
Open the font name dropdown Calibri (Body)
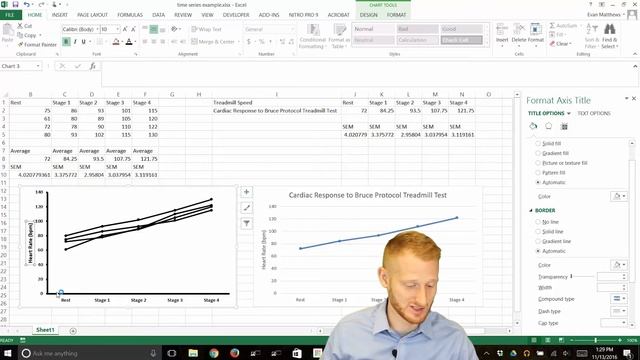97,29
